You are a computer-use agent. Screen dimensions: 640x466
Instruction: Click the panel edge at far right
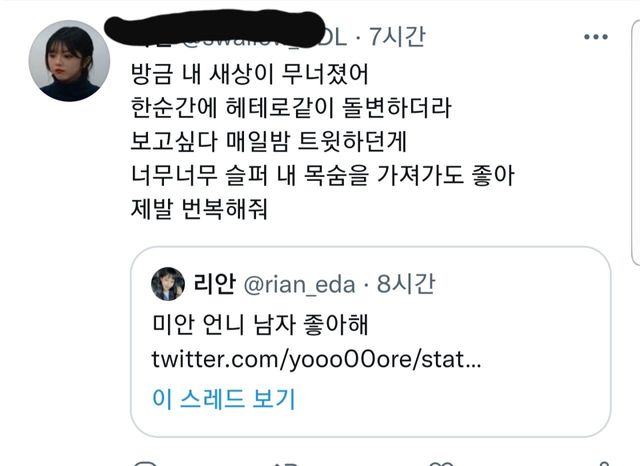click(x=636, y=143)
